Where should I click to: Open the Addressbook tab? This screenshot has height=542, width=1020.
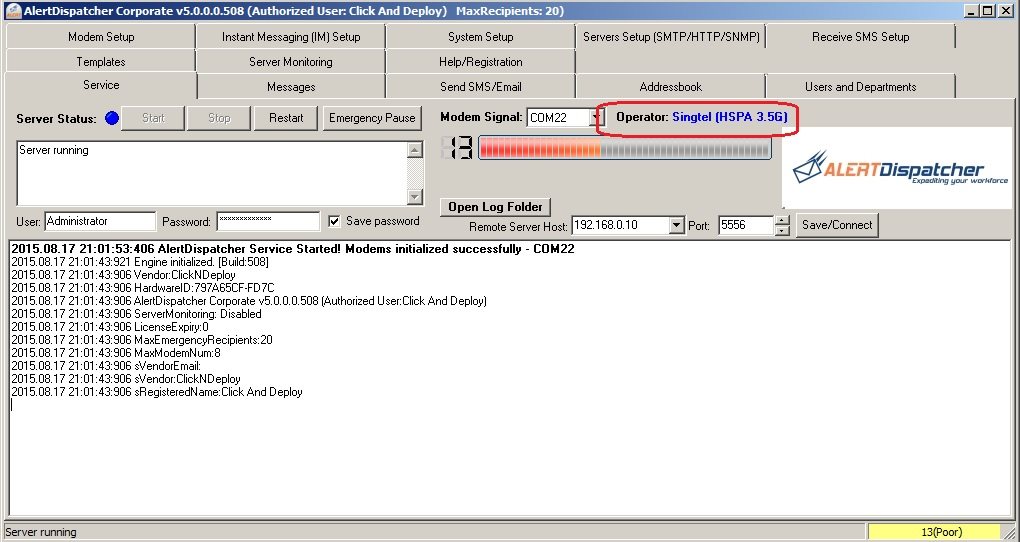coord(671,87)
